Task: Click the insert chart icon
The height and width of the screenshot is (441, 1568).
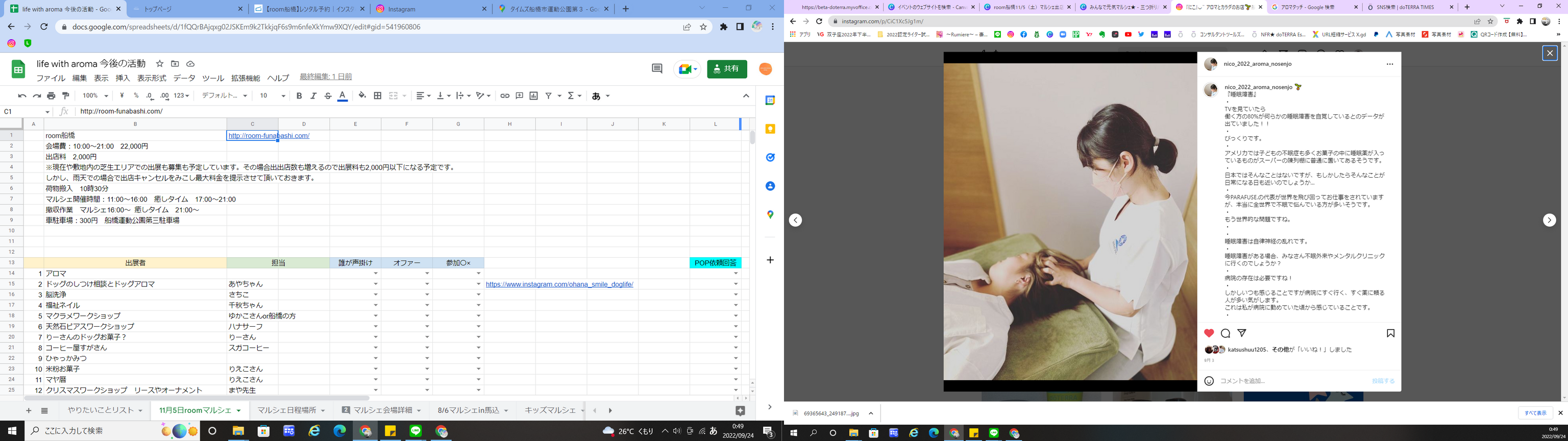Action: pos(534,95)
